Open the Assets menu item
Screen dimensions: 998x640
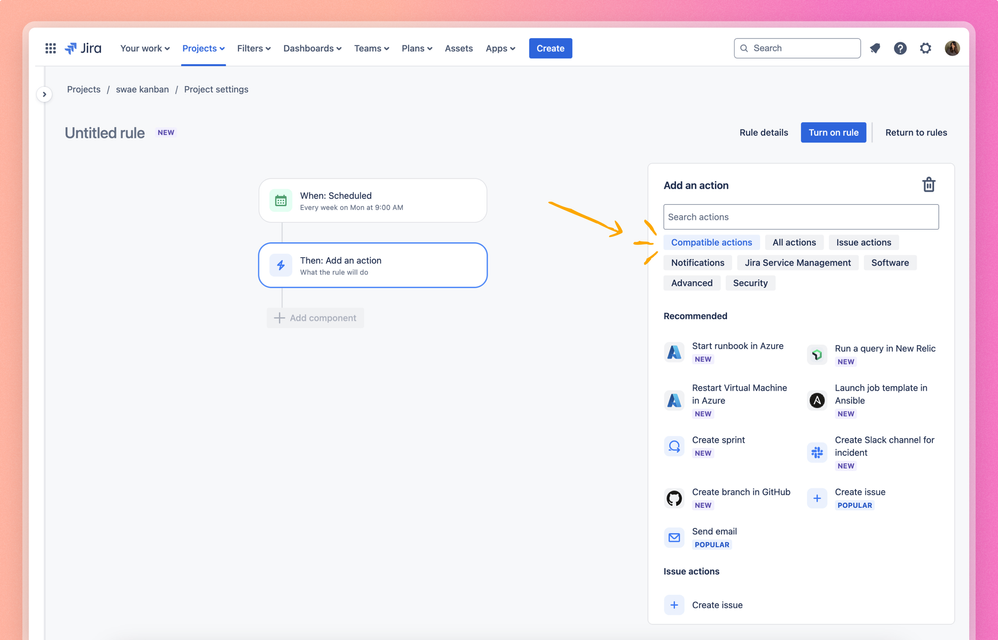[459, 48]
